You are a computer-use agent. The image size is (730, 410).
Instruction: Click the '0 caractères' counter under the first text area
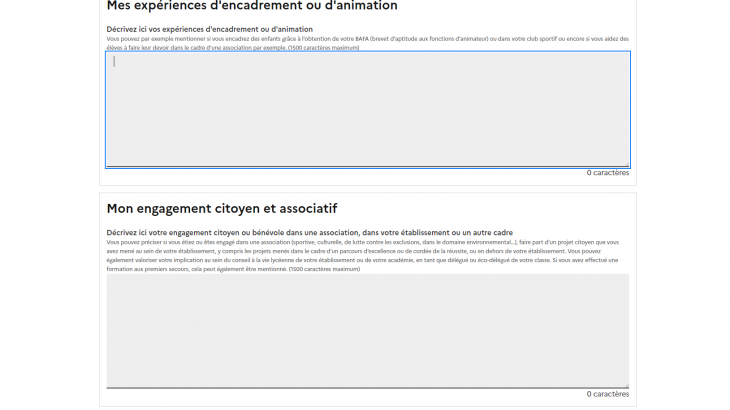pos(608,173)
